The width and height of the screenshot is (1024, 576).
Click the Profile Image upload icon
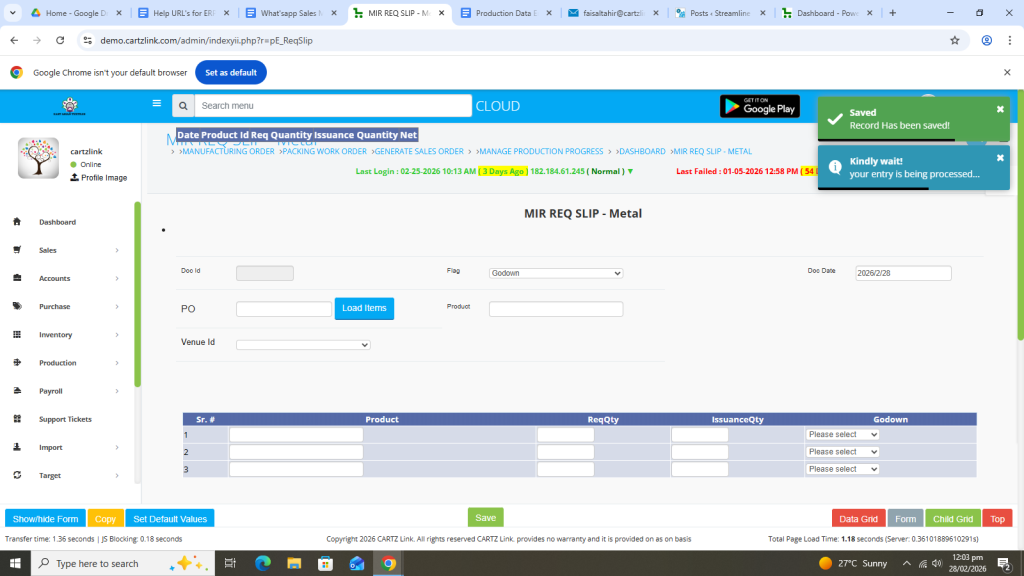coord(74,177)
